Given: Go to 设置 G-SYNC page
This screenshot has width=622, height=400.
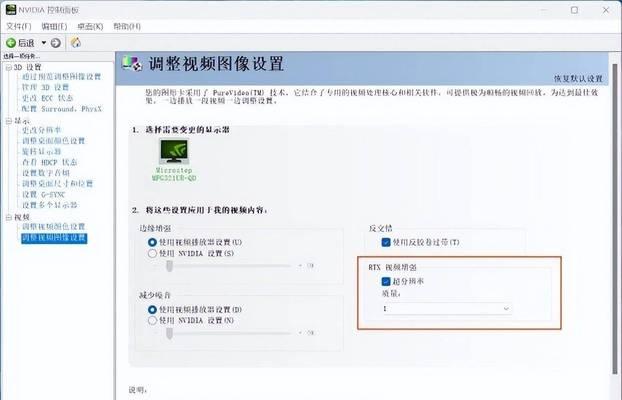Looking at the screenshot, I should (43, 194).
